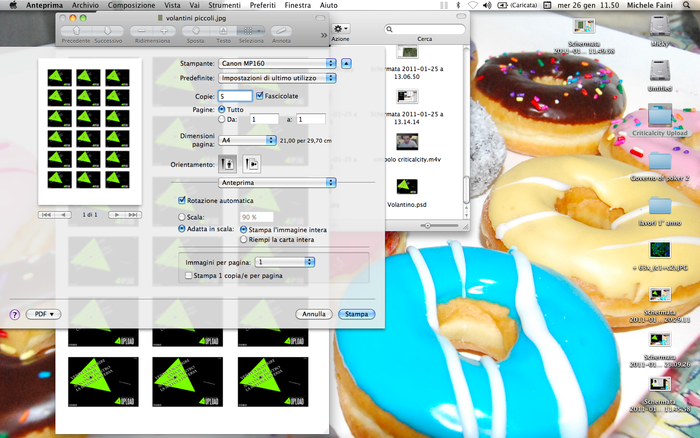Click the volume icon in menu bar
The height and width of the screenshot is (438, 700).
pos(487,5)
